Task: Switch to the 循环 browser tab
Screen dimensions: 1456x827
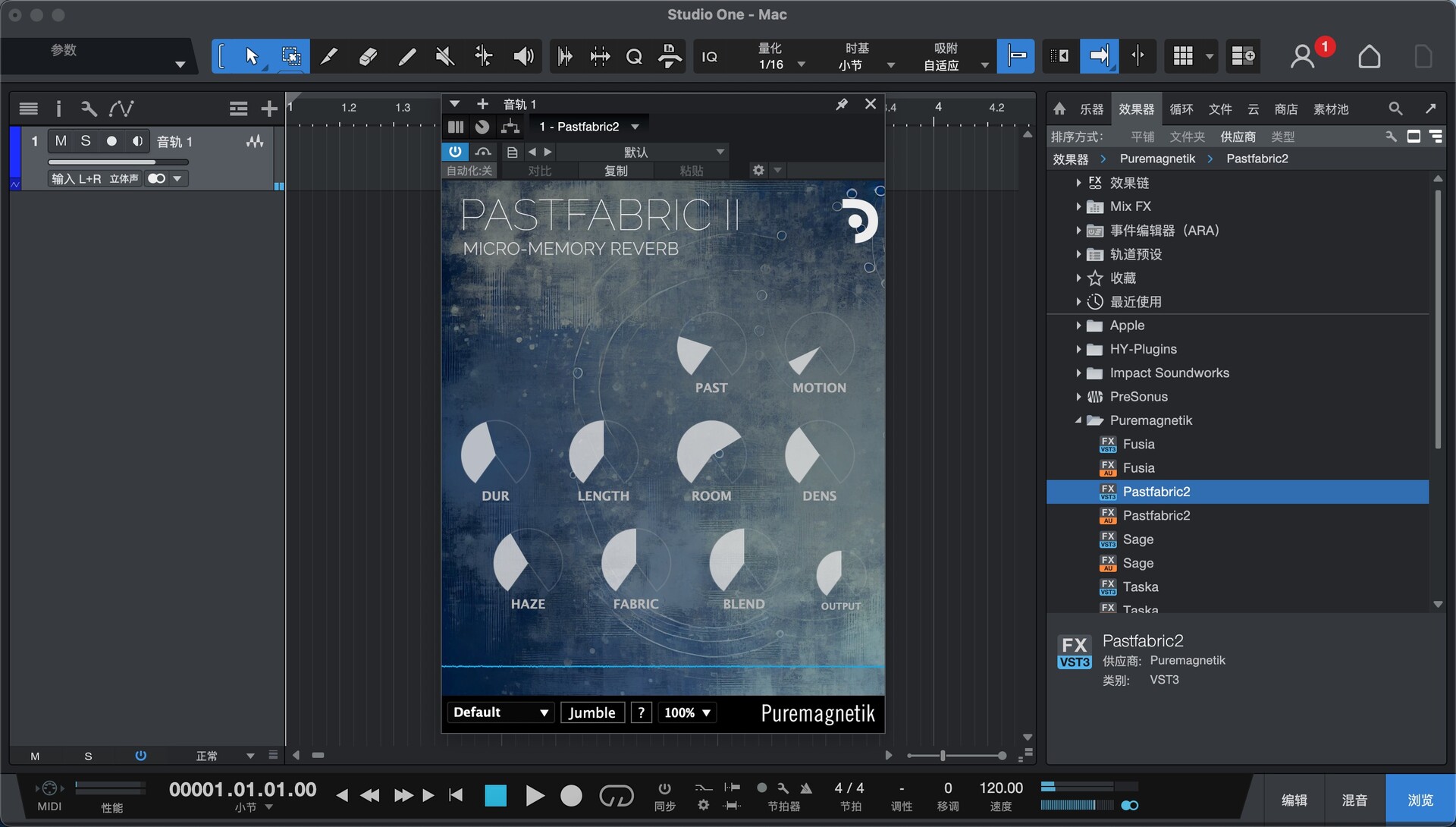Action: pyautogui.click(x=1181, y=109)
